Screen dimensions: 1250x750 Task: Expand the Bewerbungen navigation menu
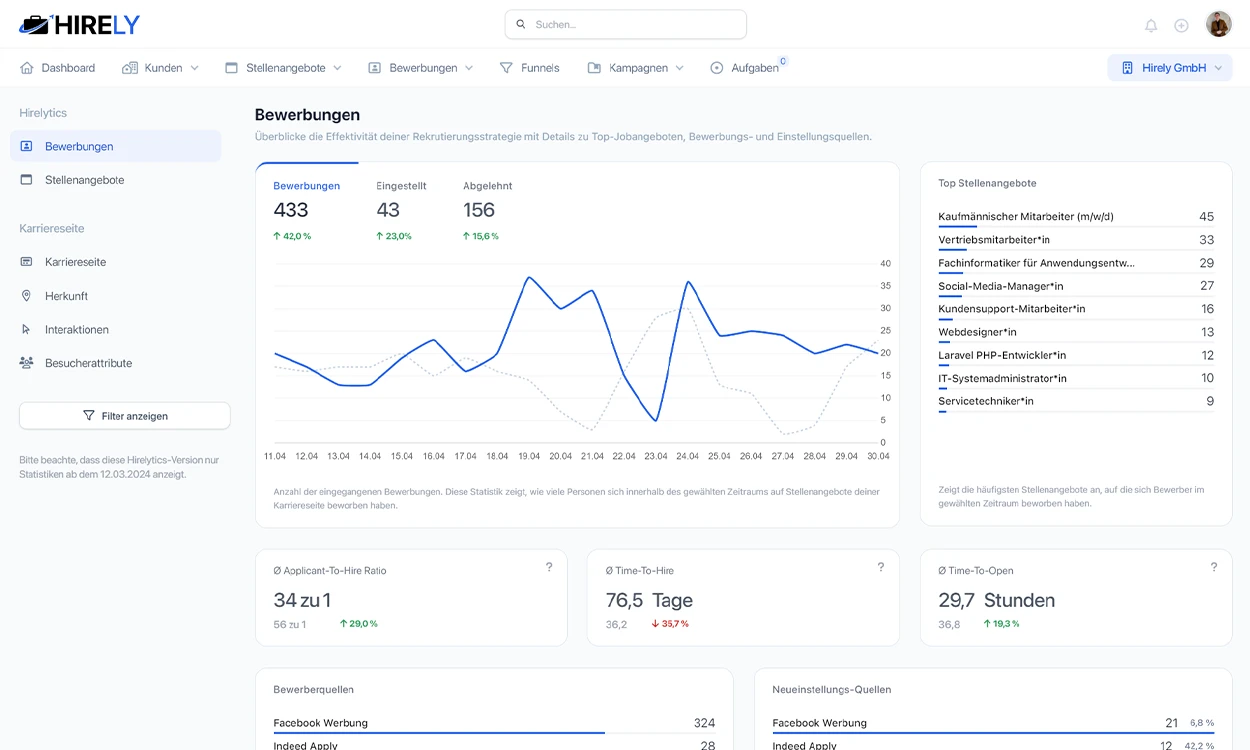[418, 67]
